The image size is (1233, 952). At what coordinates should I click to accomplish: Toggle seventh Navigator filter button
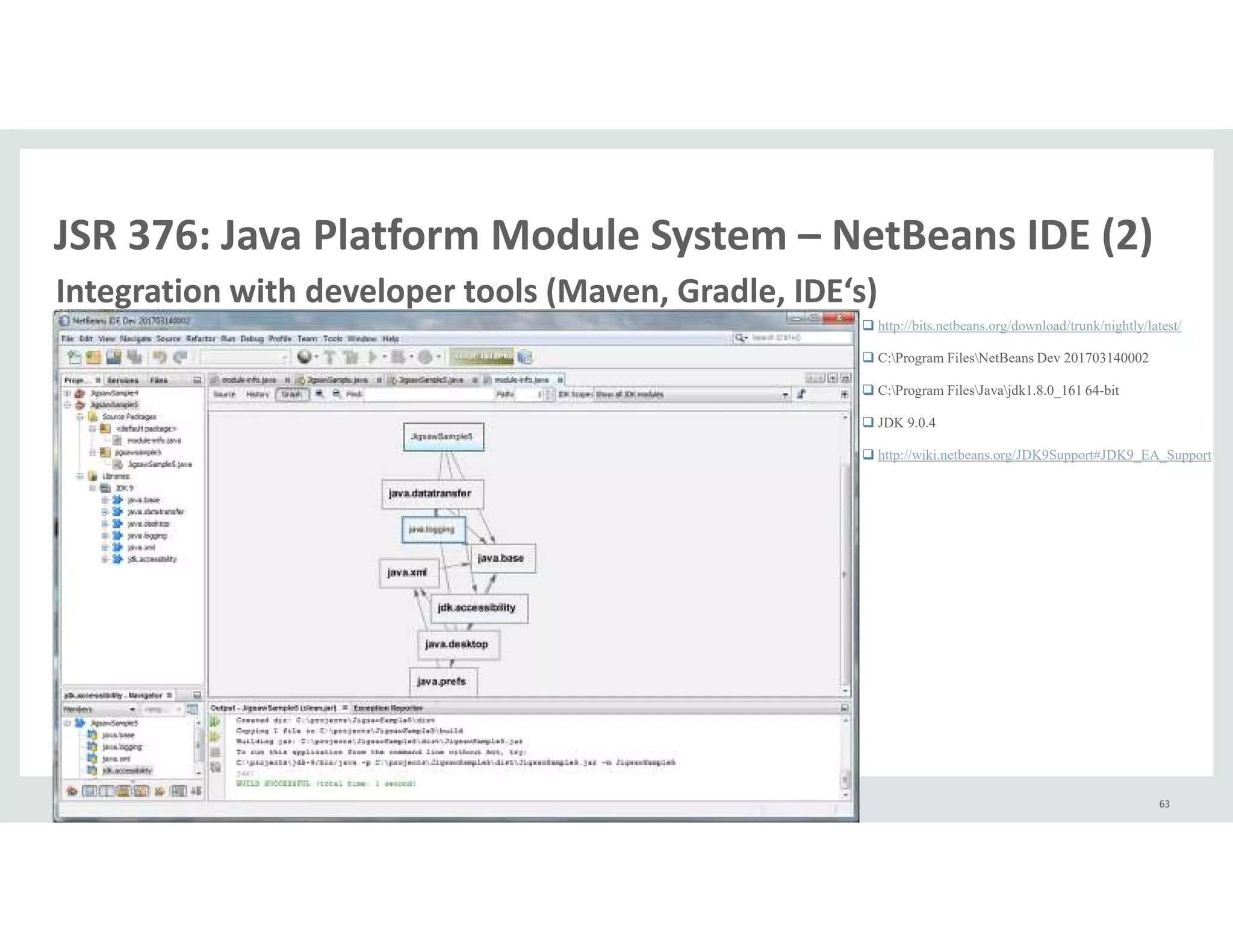point(179,791)
